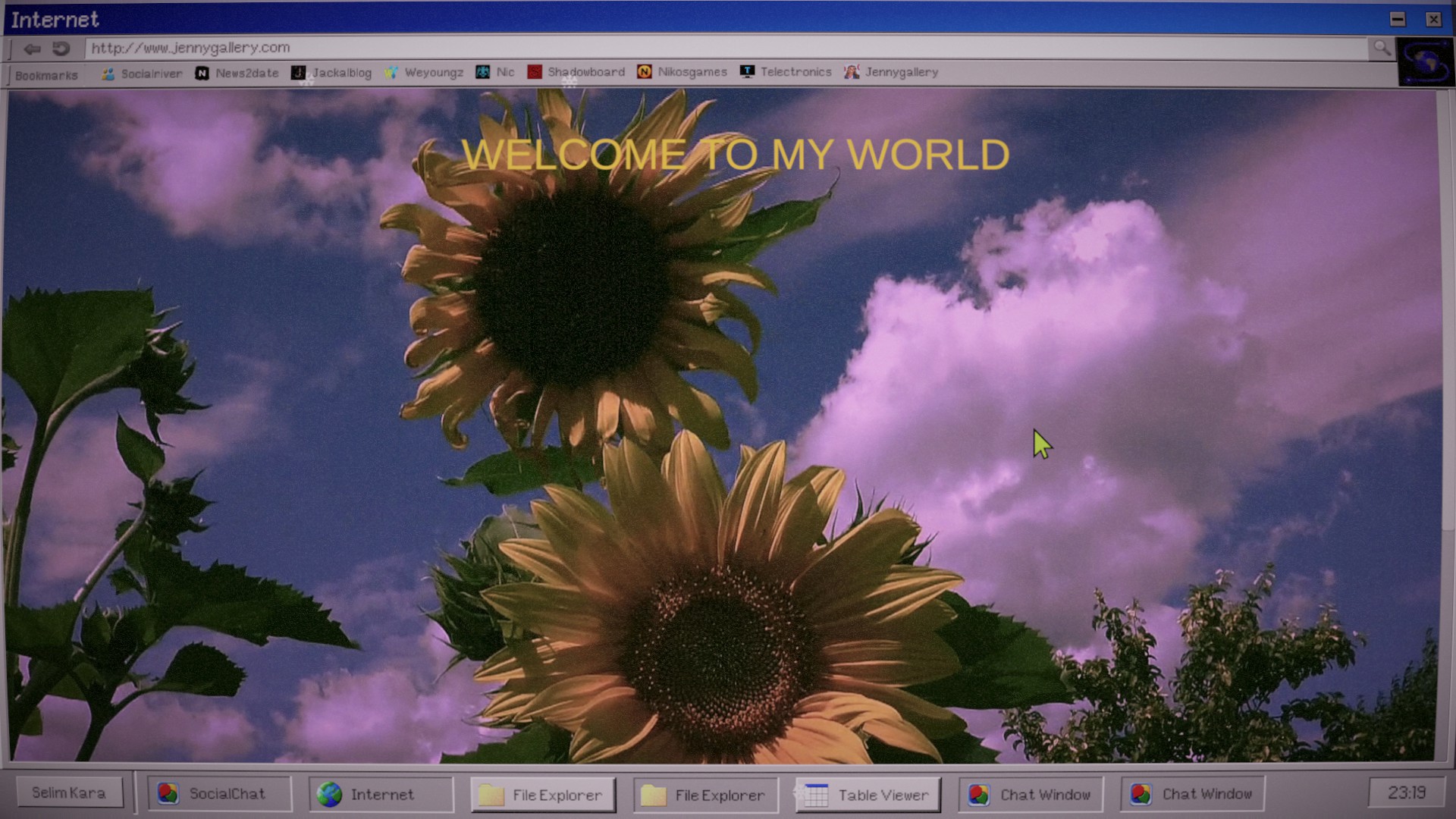Switch to SocialChat in the taskbar
Viewport: 1456px width, 819px height.
[x=218, y=794]
